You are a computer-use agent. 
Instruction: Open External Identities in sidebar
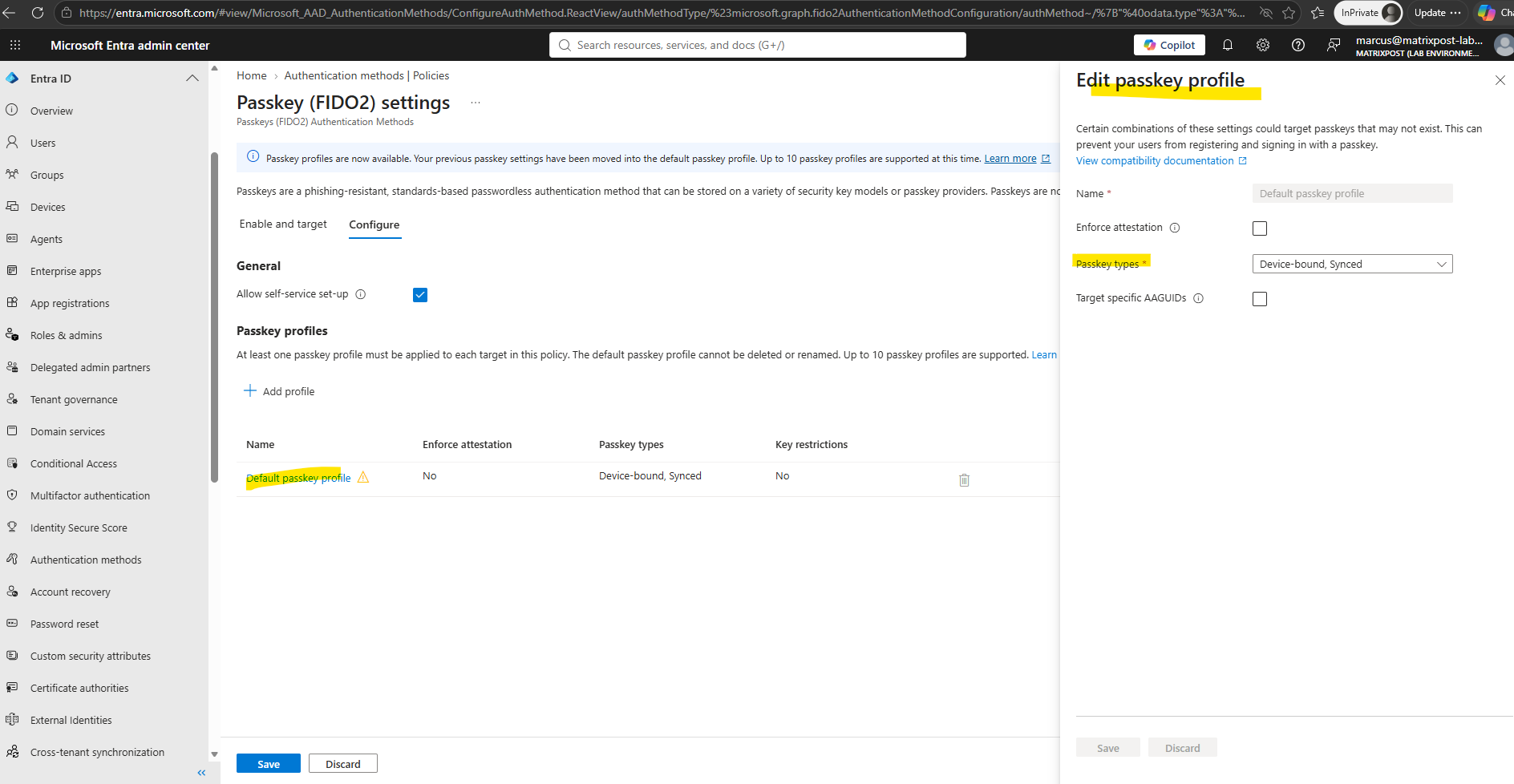point(71,720)
